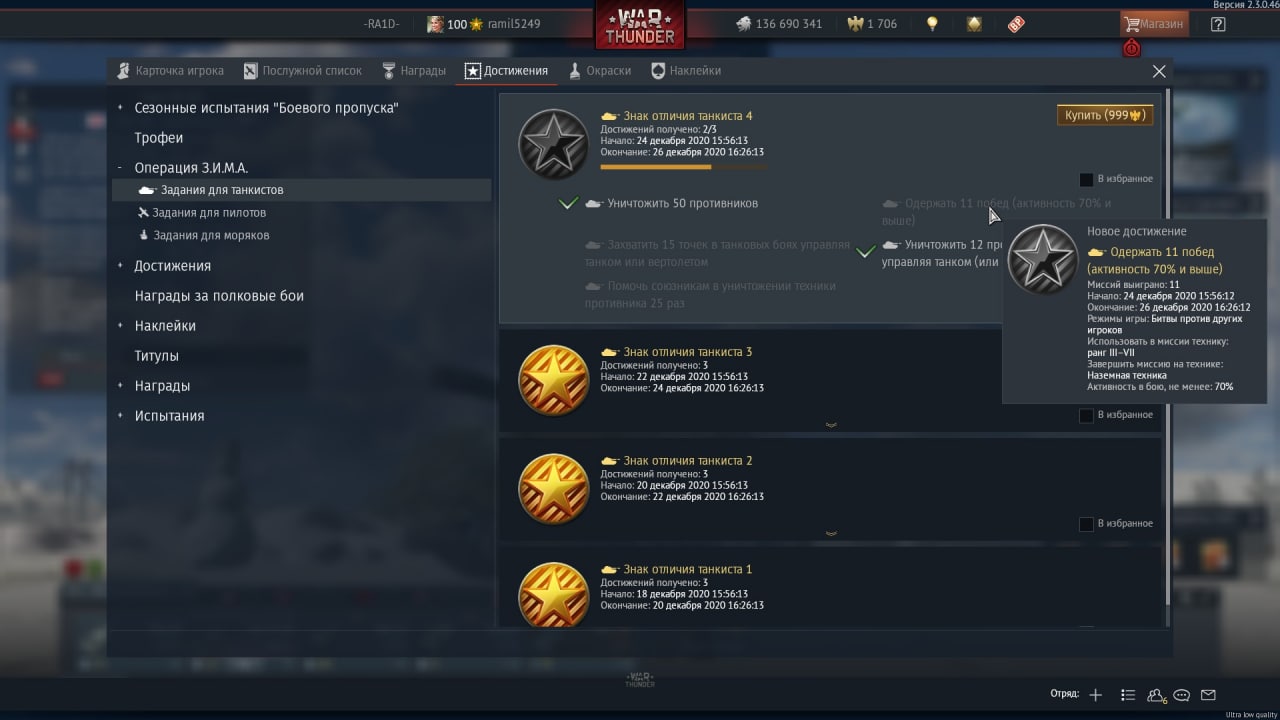Open the mail envelope icon
Viewport: 1280px width, 720px height.
pyautogui.click(x=1208, y=695)
